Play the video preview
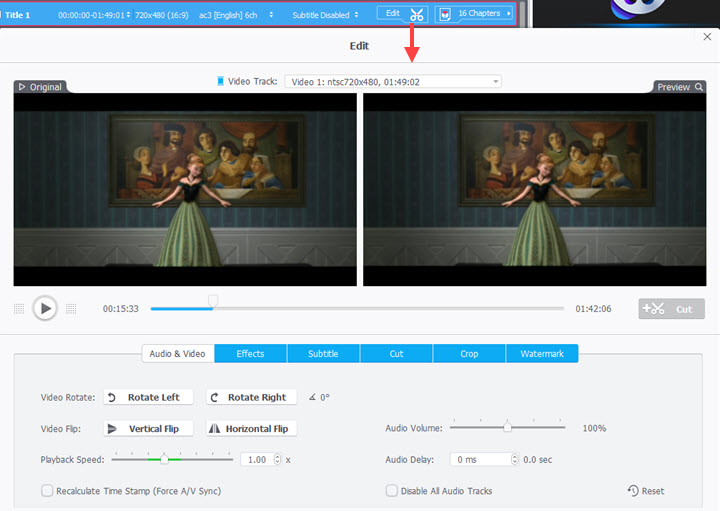The image size is (720, 511). tap(45, 308)
